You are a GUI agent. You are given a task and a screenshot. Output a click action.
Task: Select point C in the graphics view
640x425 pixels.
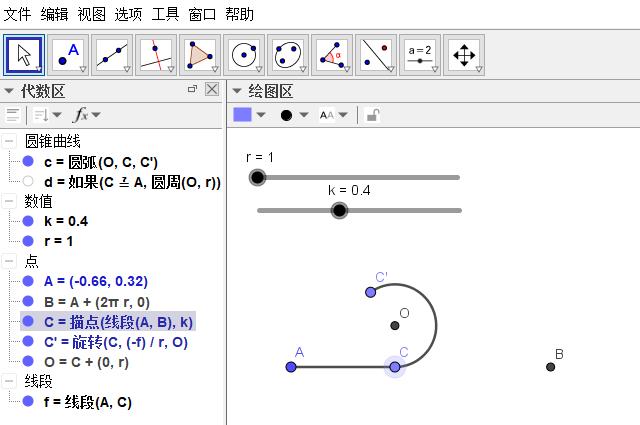[x=395, y=367]
